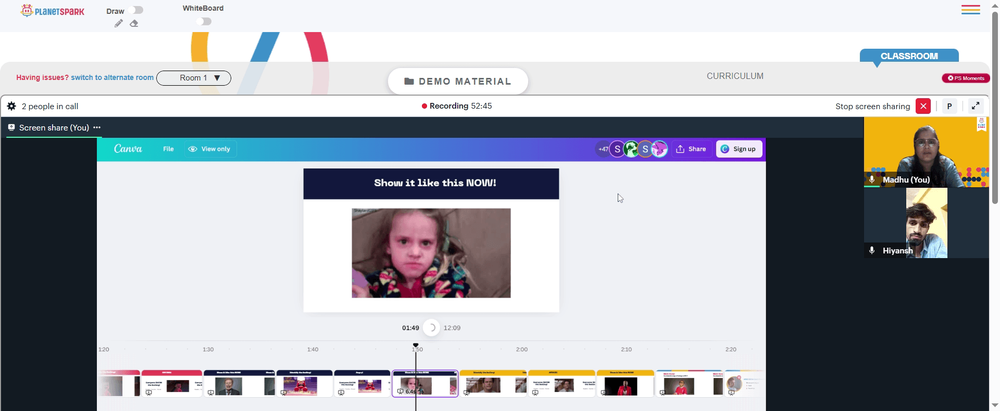Open the DEMO MATERIAL button
The image size is (1000, 411).
[458, 82]
